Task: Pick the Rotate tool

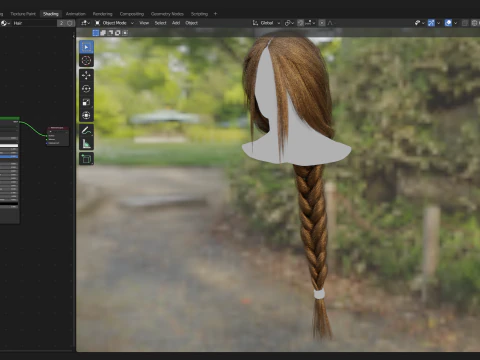Action: click(x=86, y=89)
